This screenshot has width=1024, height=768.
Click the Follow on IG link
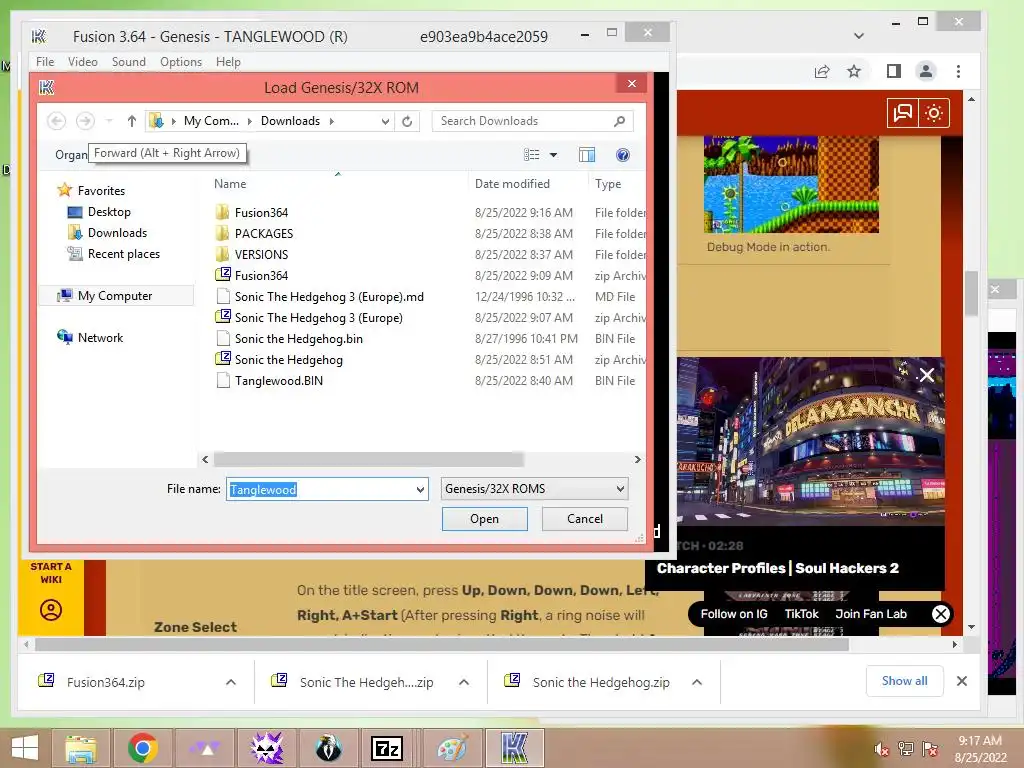tap(734, 614)
